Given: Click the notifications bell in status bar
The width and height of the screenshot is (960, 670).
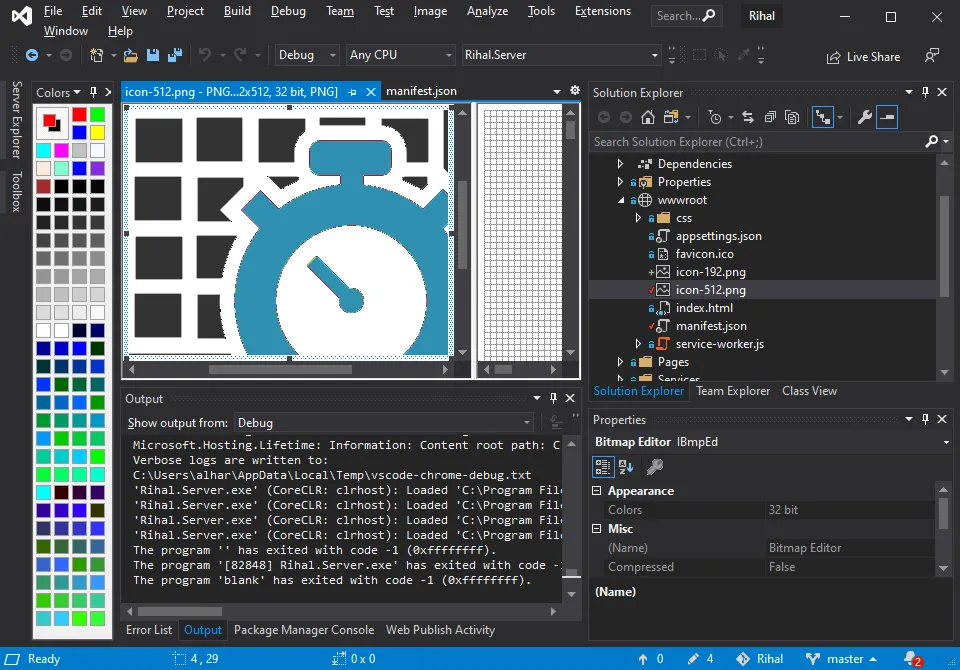Looking at the screenshot, I should click(x=911, y=659).
